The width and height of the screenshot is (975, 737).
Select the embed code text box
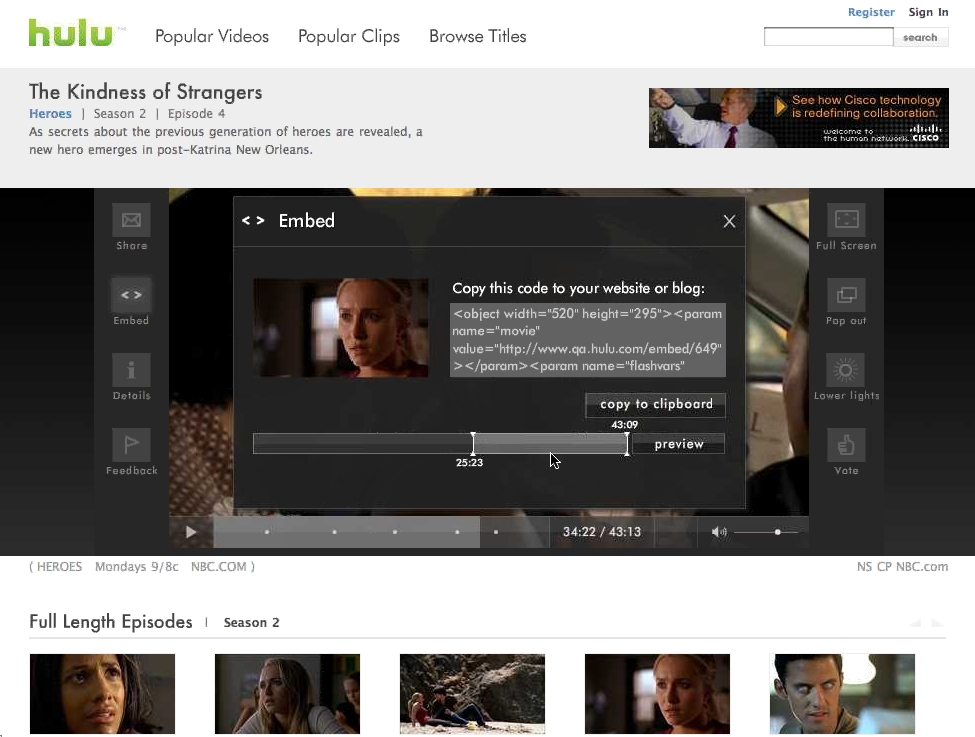pos(588,340)
